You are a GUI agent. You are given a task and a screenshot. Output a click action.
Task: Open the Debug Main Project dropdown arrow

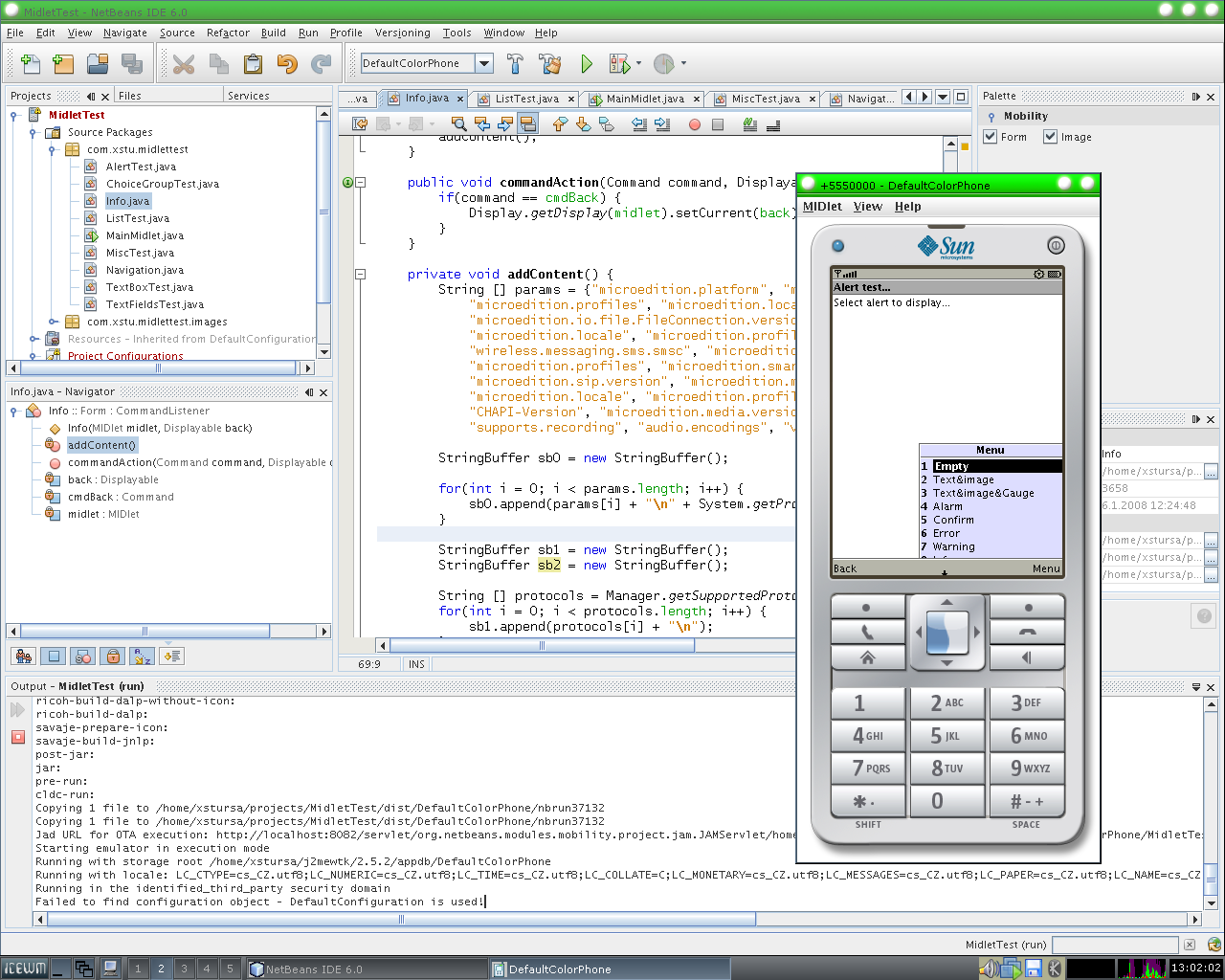pyautogui.click(x=638, y=64)
